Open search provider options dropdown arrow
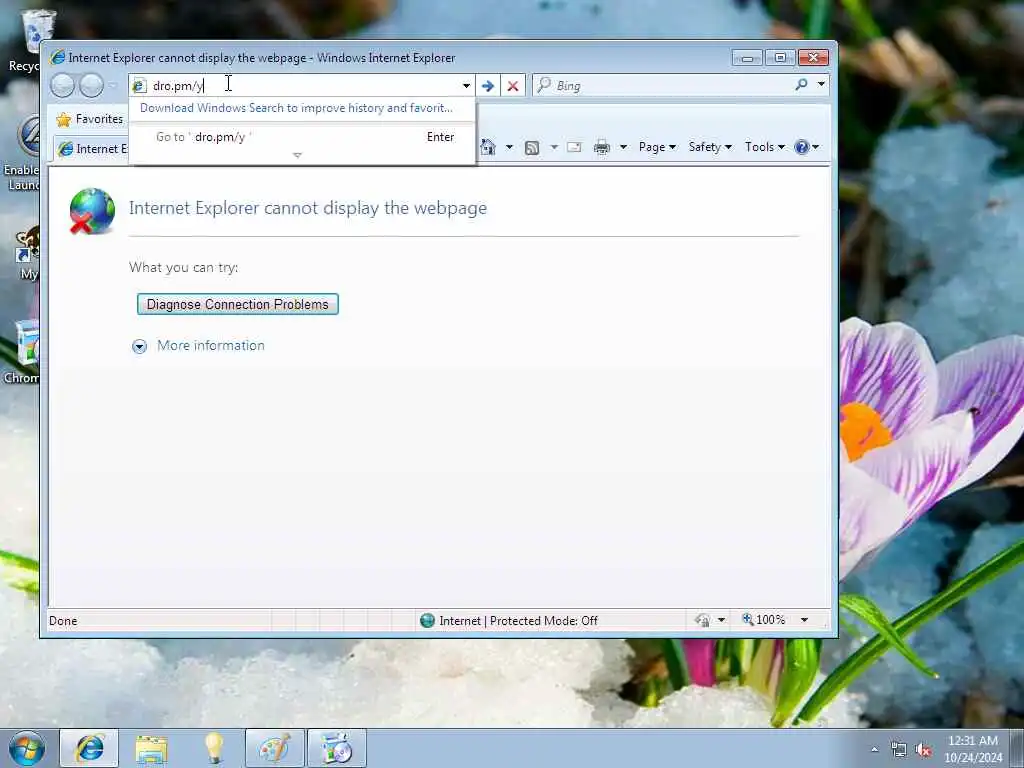Viewport: 1024px width, 768px height. tap(821, 85)
